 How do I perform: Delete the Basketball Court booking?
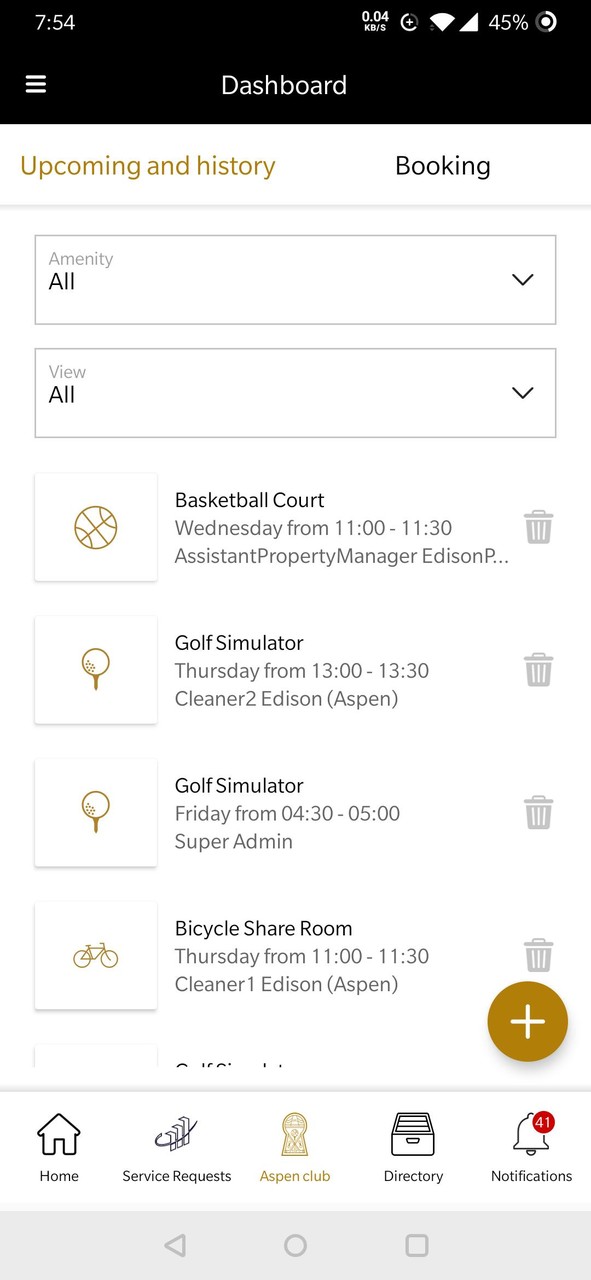(x=539, y=526)
